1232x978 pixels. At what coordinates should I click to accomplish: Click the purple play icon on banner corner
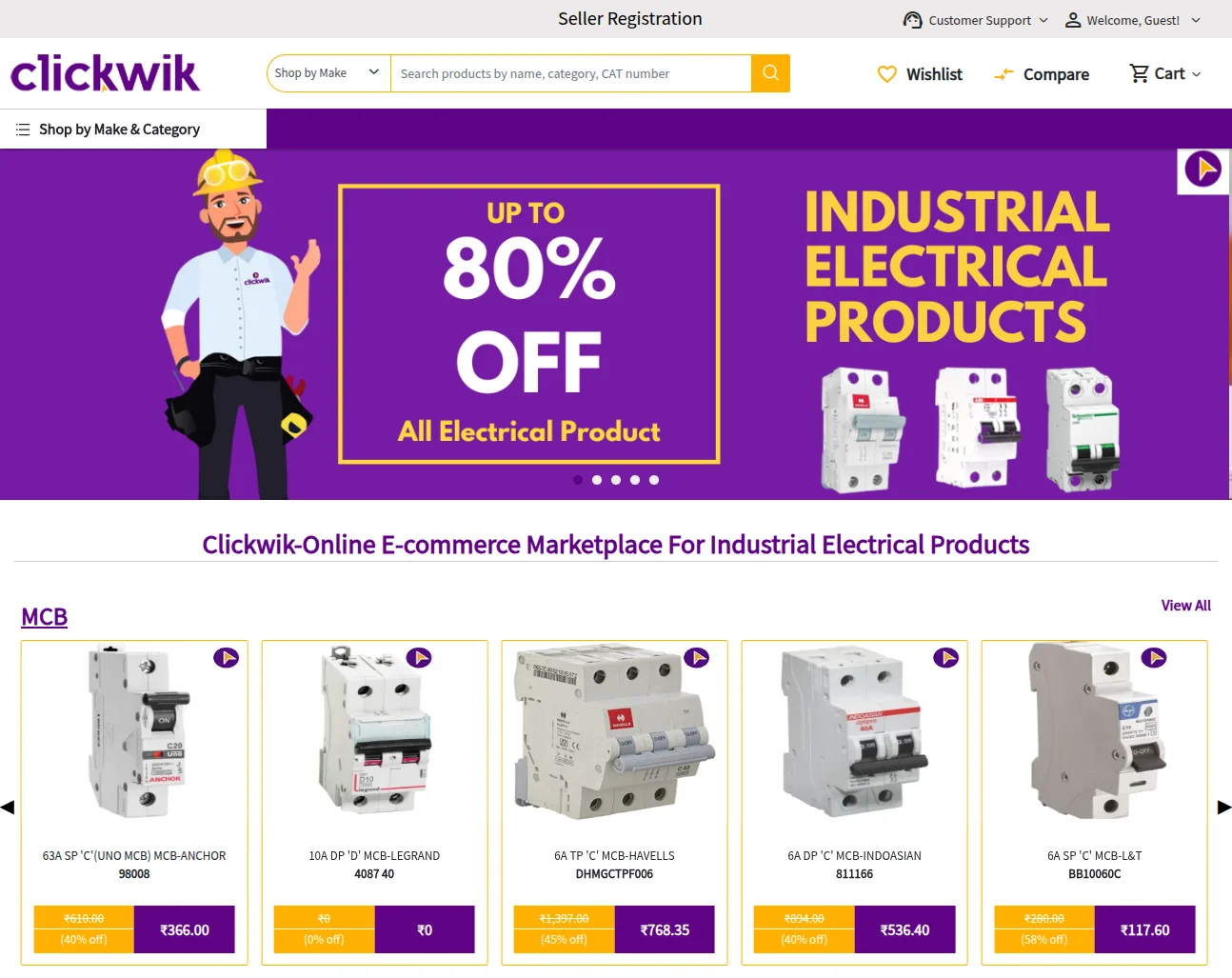click(x=1203, y=170)
